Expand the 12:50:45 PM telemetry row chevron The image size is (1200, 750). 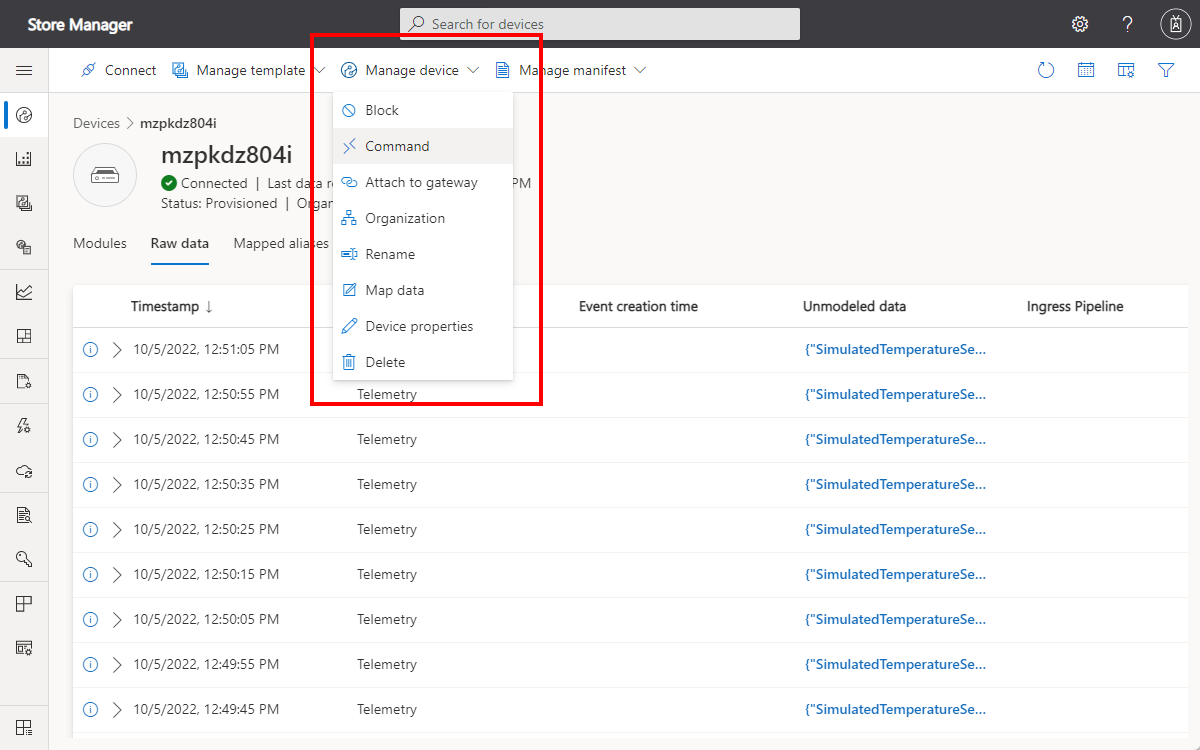(x=114, y=439)
